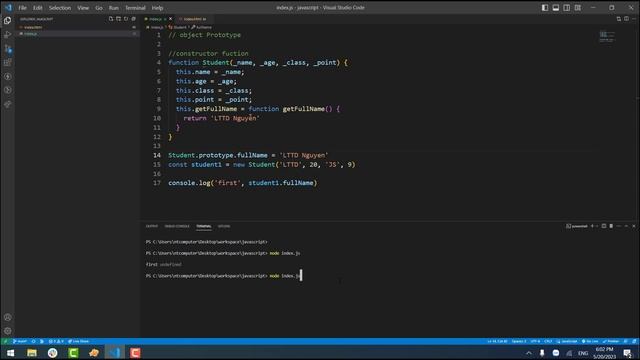Click the Refresh Explorer icon
The image size is (640, 360).
pyautogui.click(x=126, y=19)
